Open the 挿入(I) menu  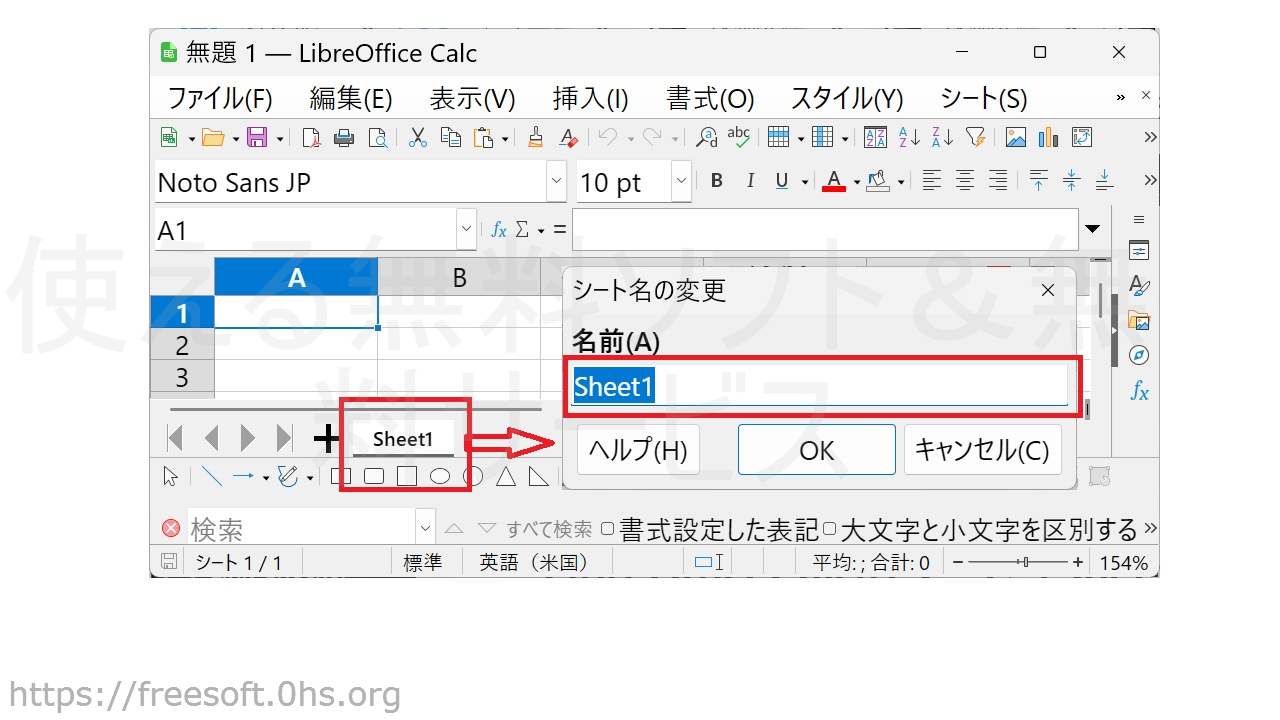[x=590, y=99]
